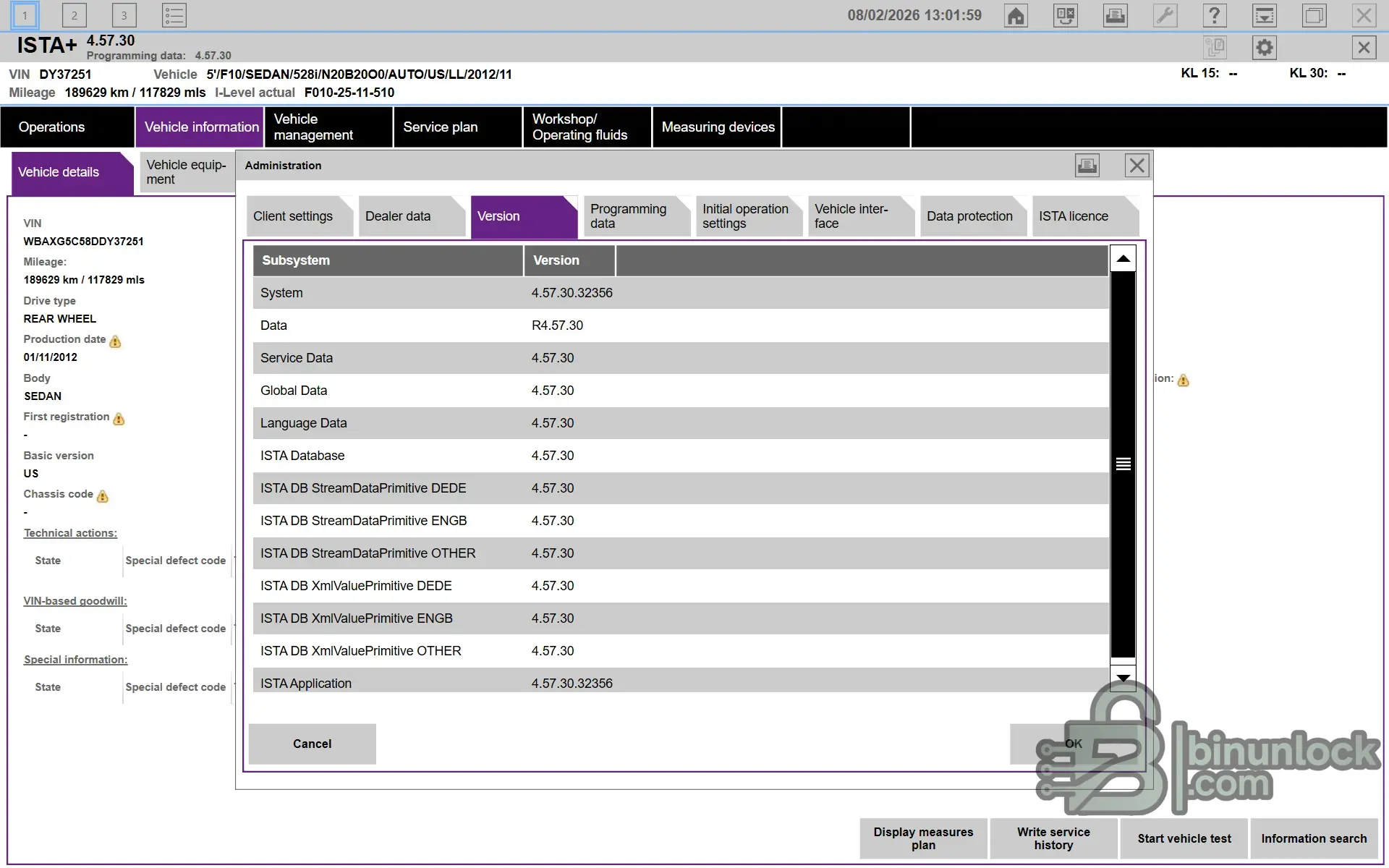
Task: Click the help question mark icon
Action: pos(1215,14)
